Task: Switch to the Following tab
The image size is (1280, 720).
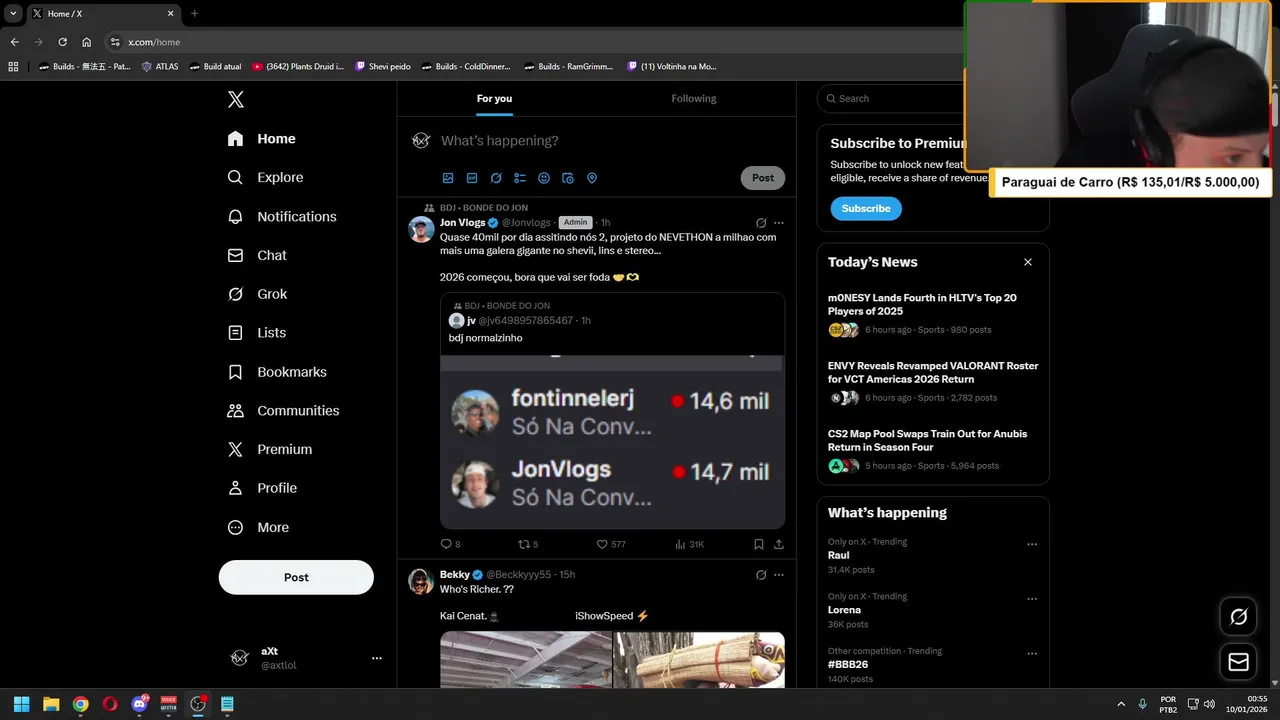Action: click(694, 98)
